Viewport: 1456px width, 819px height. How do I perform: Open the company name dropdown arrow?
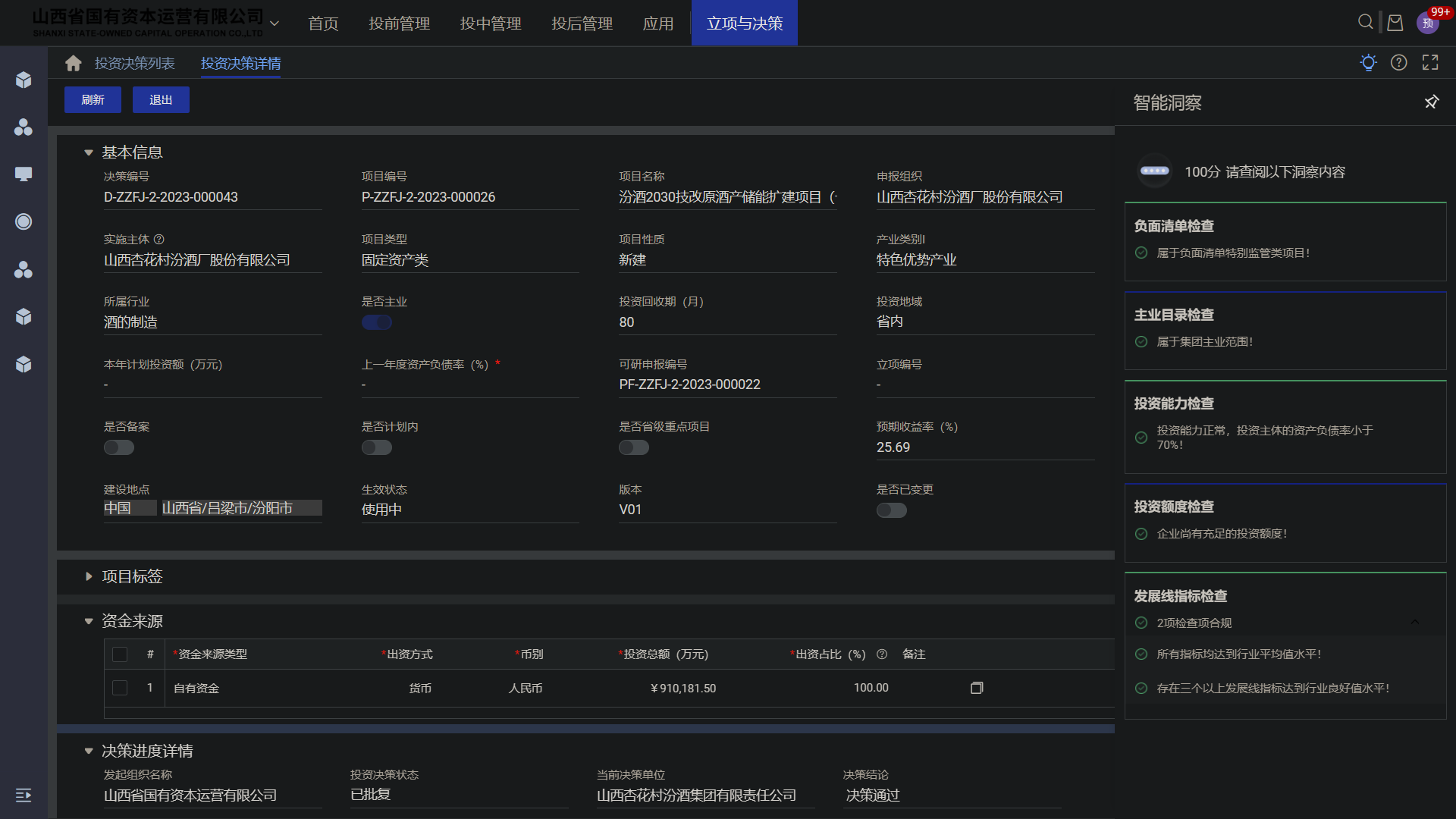tap(275, 24)
